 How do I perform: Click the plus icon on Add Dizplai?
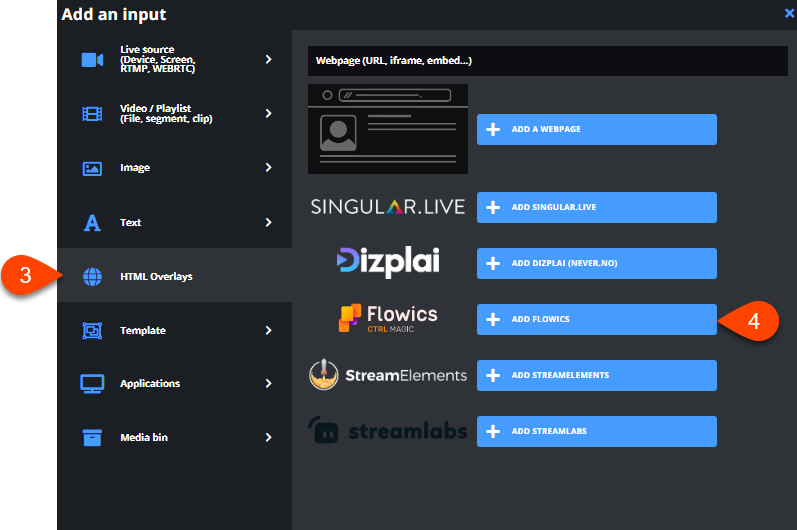tap(493, 263)
